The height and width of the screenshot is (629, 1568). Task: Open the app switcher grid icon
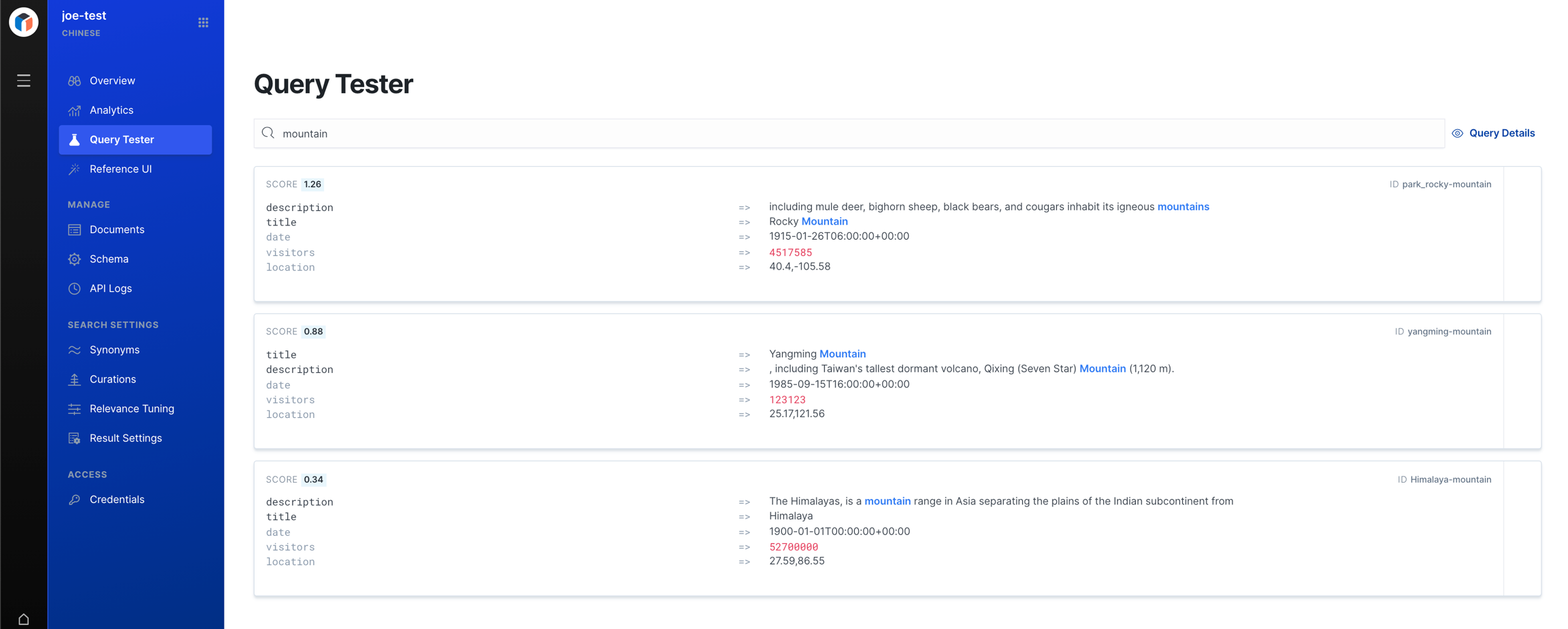[203, 22]
